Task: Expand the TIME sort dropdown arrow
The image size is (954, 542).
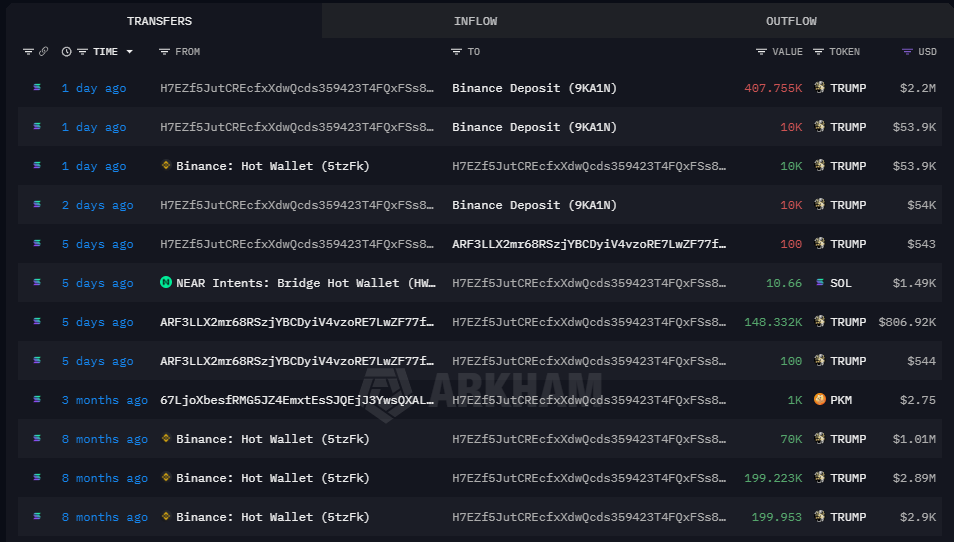Action: 130,52
